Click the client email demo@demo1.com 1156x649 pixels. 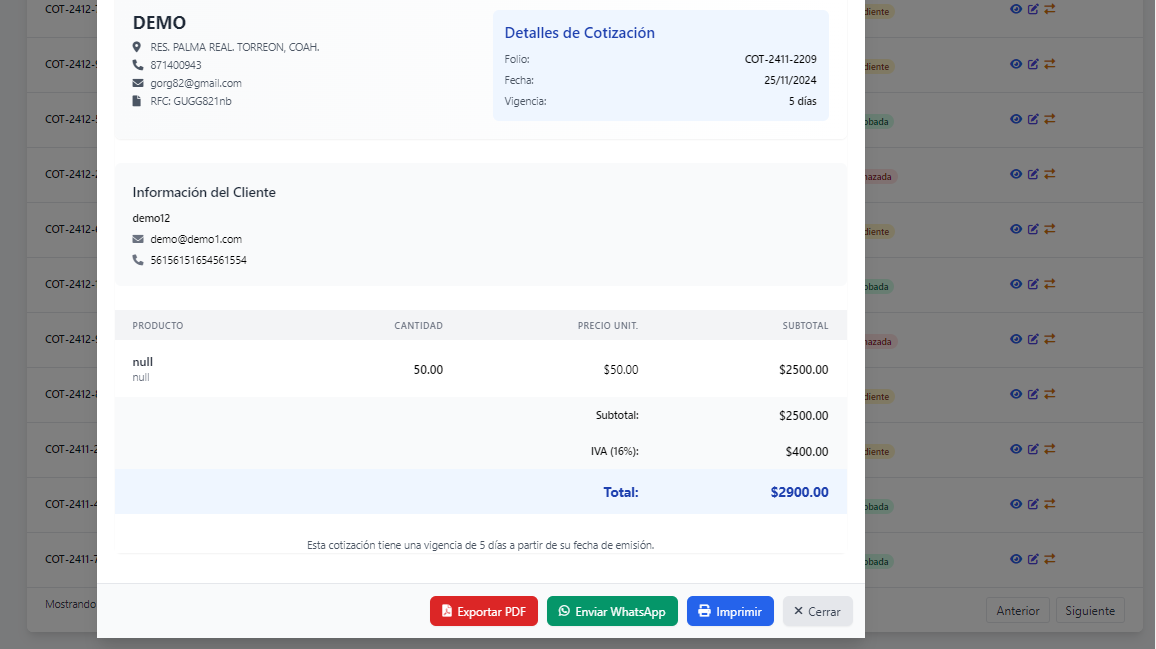click(x=196, y=239)
